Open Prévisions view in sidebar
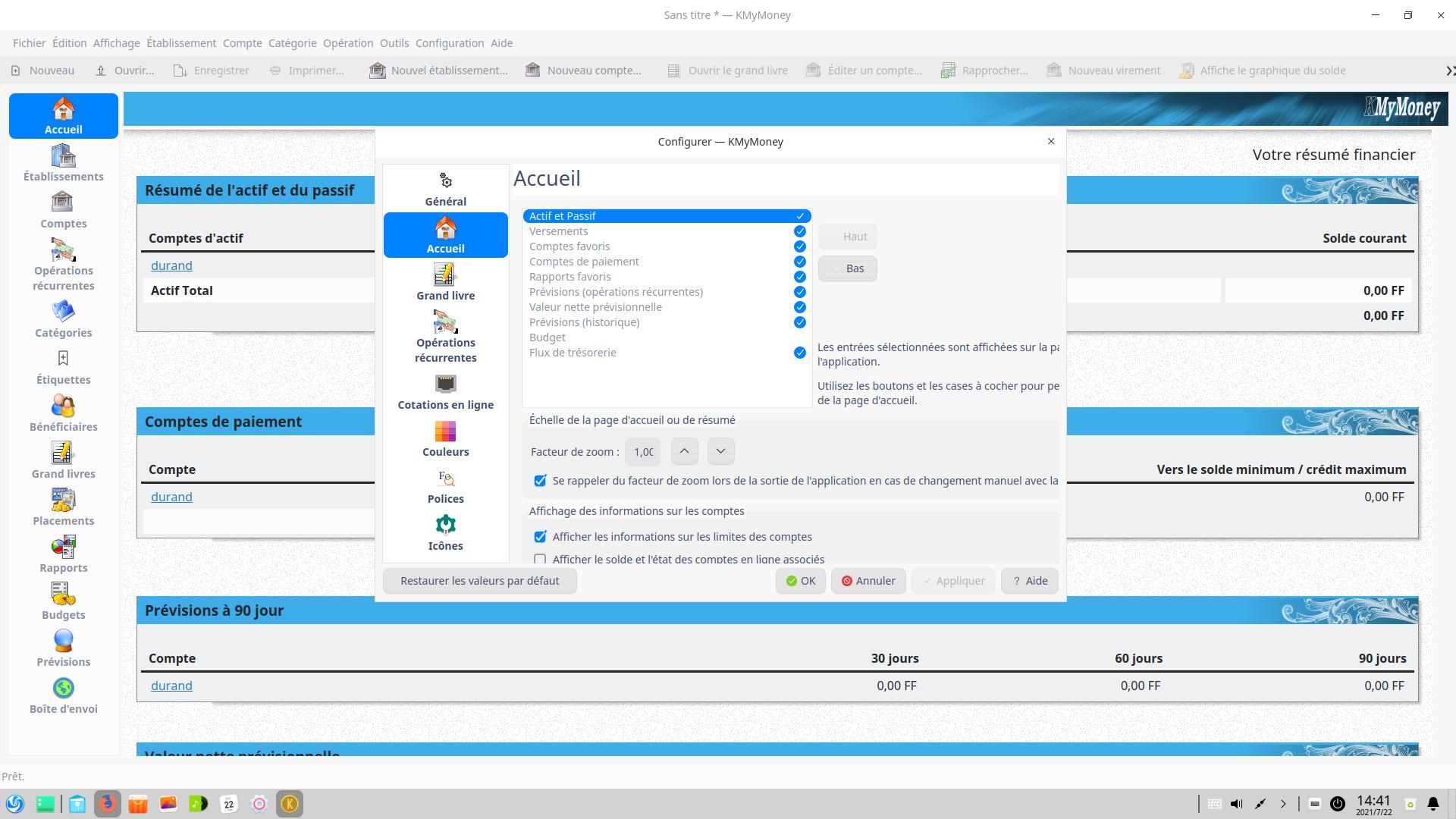Viewport: 1456px width, 819px height. (x=64, y=648)
